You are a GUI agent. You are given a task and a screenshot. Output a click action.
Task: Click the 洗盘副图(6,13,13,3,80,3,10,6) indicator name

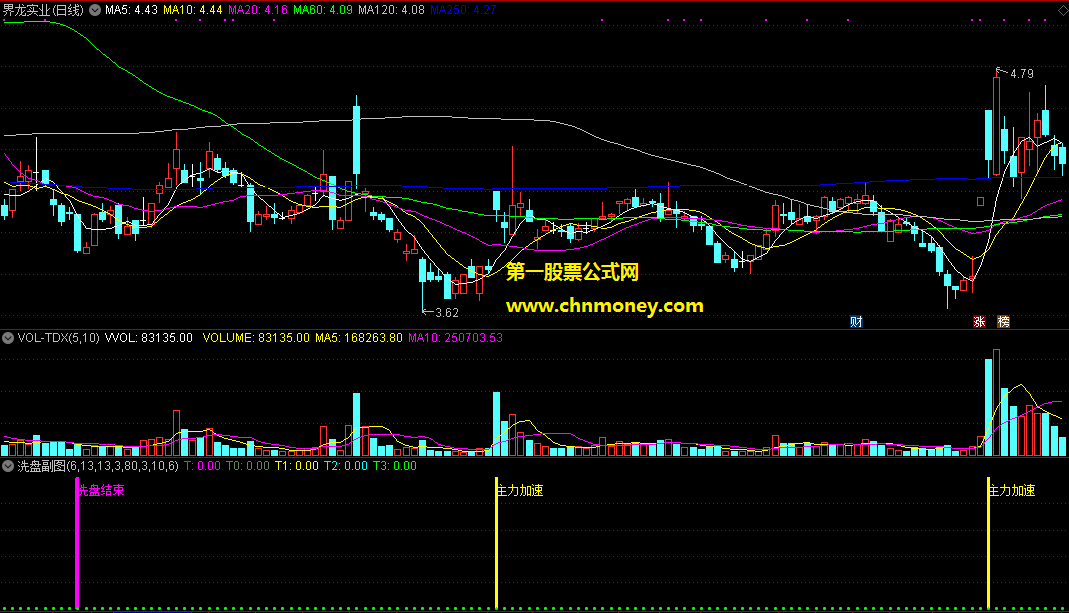pos(97,466)
